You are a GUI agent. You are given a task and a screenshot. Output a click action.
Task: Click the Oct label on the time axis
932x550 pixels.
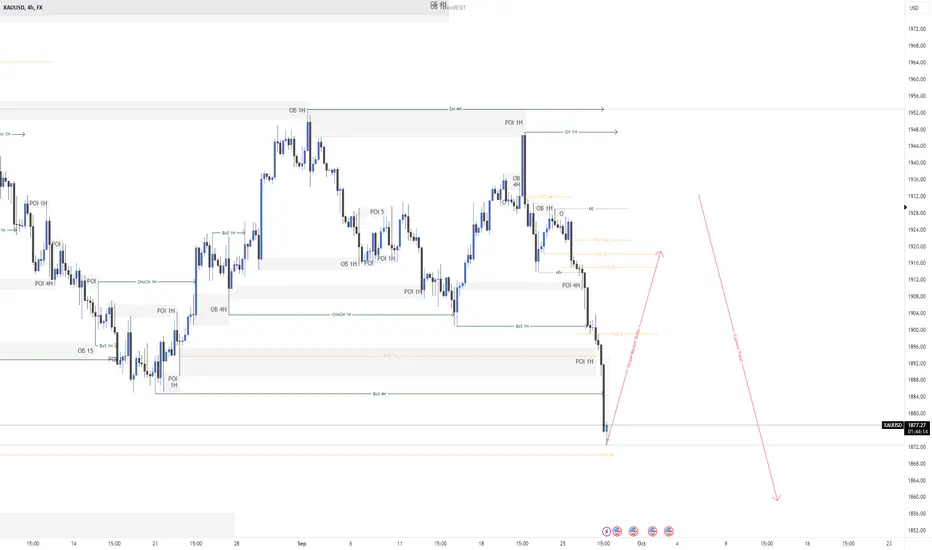(641, 543)
